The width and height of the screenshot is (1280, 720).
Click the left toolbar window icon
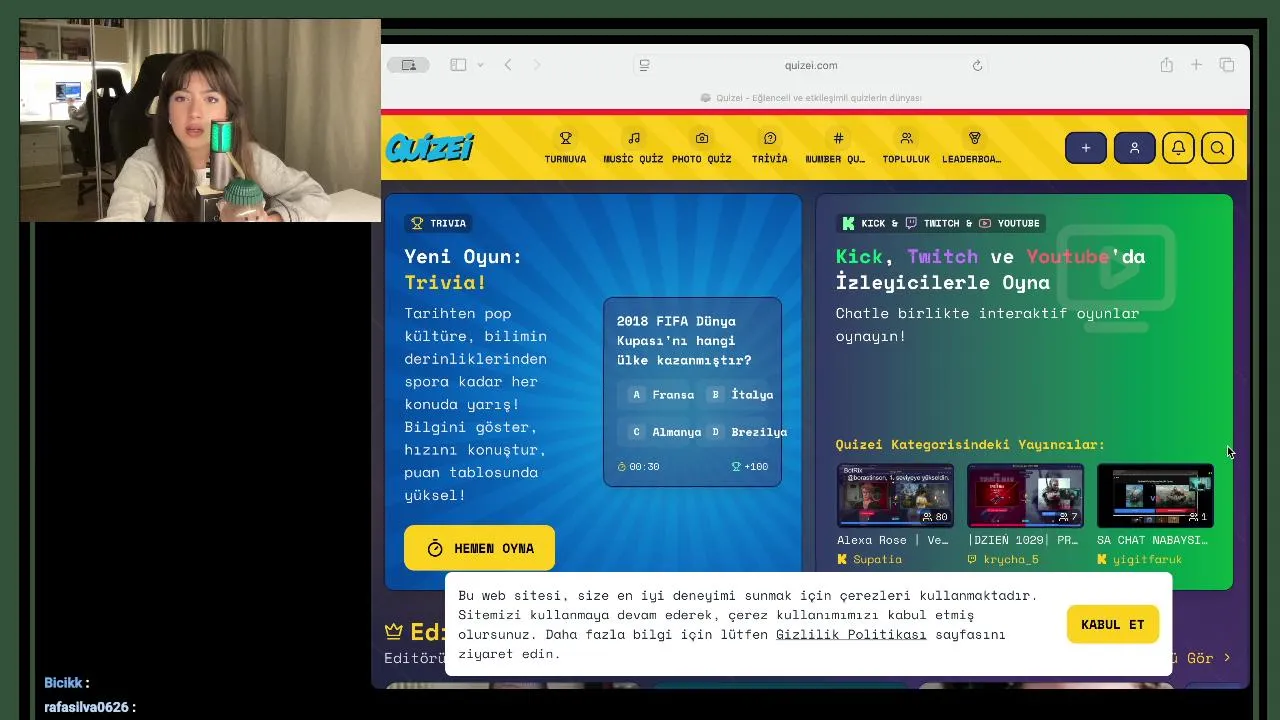click(408, 65)
